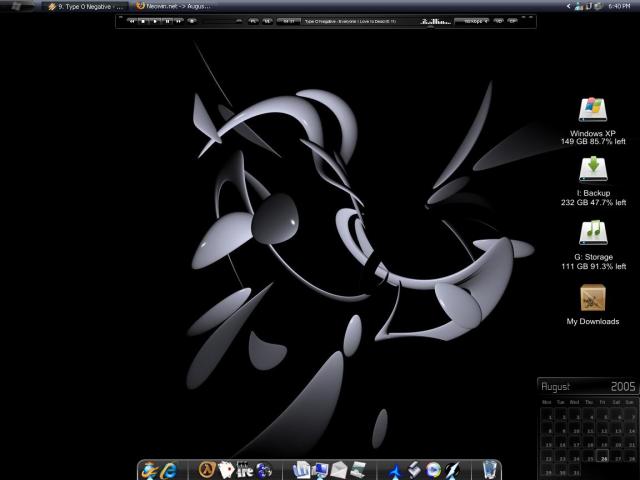Toggle the PL playlist button

(253, 21)
